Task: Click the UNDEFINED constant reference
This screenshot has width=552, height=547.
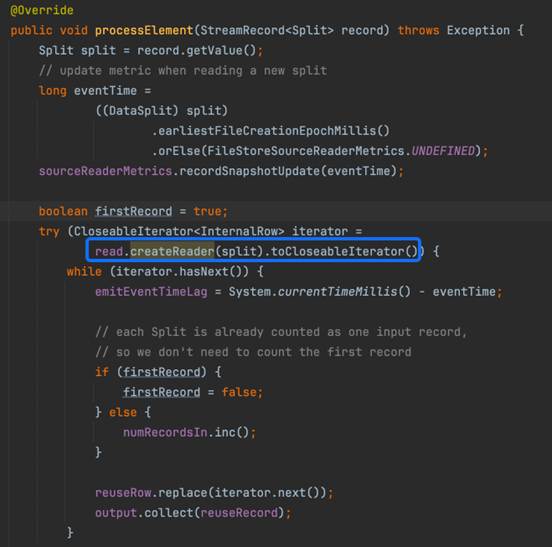Action: (443, 151)
